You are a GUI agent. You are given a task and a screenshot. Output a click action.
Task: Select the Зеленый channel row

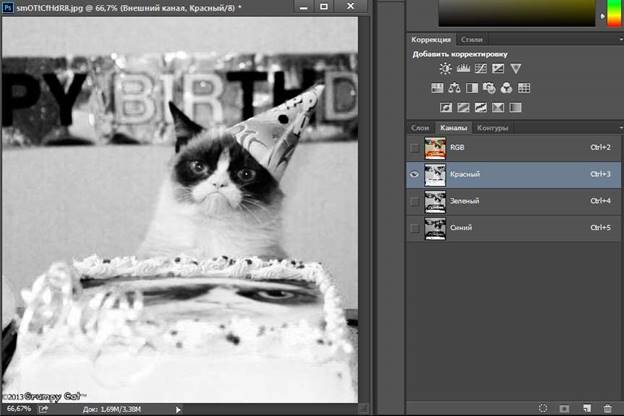coord(513,201)
